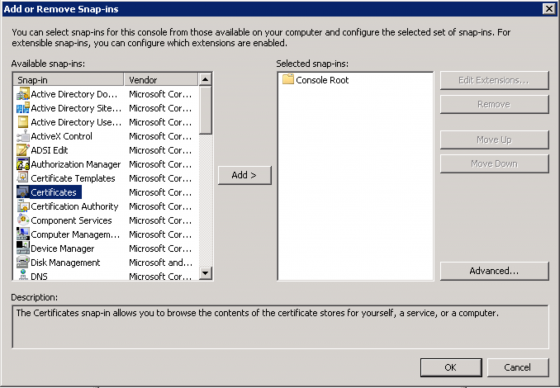
Task: Select the Certificate Templates icon
Action: click(23, 178)
